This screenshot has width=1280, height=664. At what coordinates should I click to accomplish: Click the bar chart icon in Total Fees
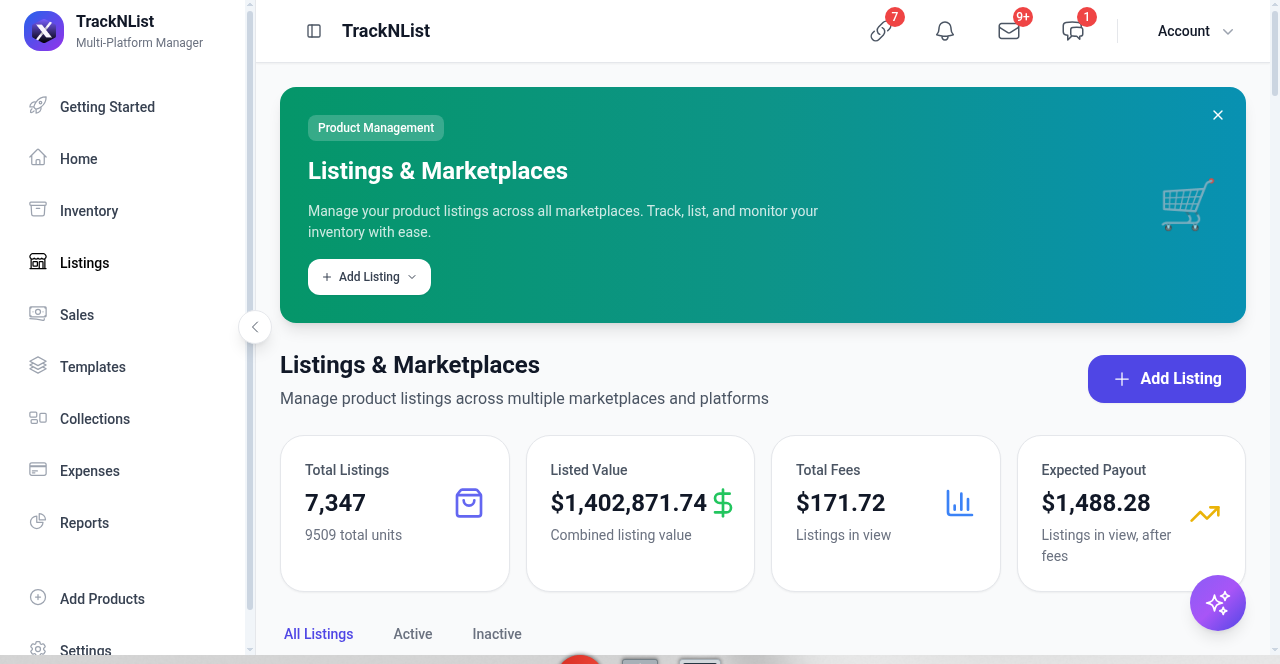tap(960, 503)
